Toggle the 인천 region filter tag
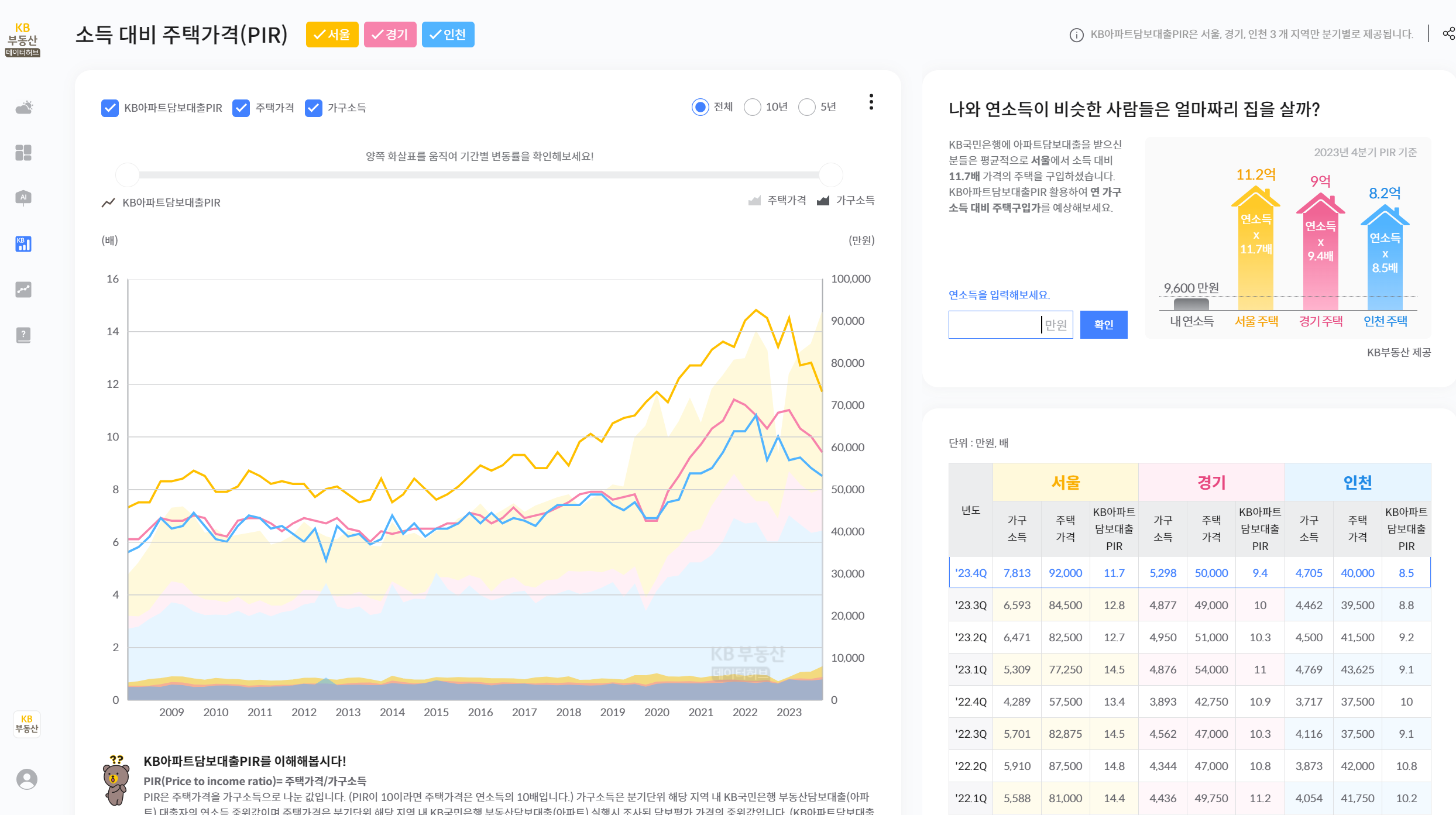 (x=448, y=35)
